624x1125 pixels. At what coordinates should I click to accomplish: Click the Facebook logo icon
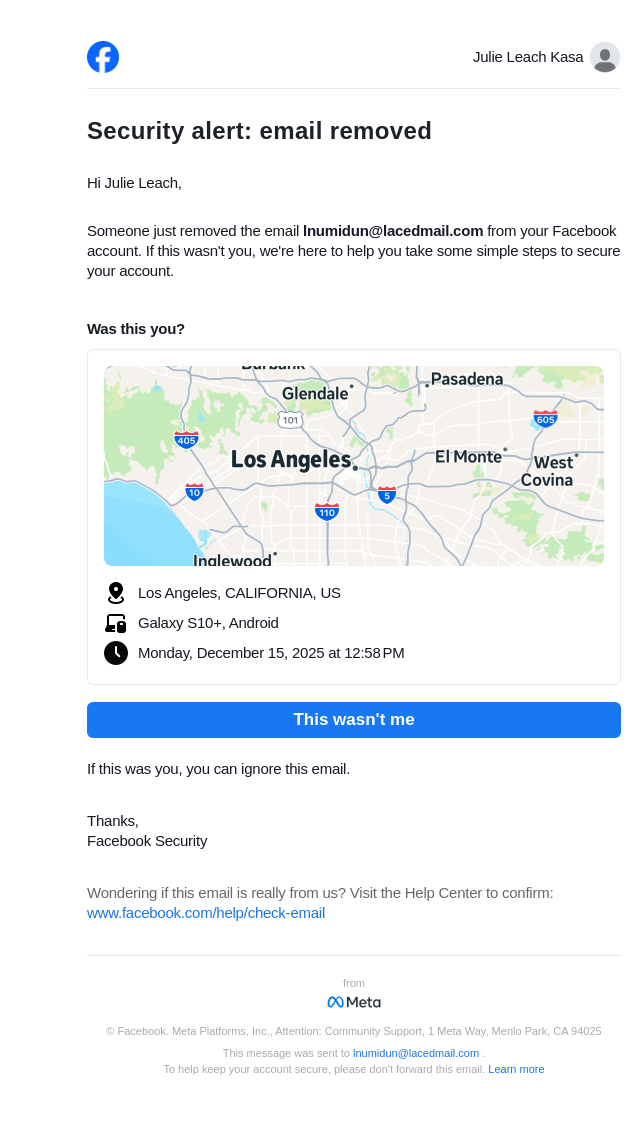(x=103, y=57)
